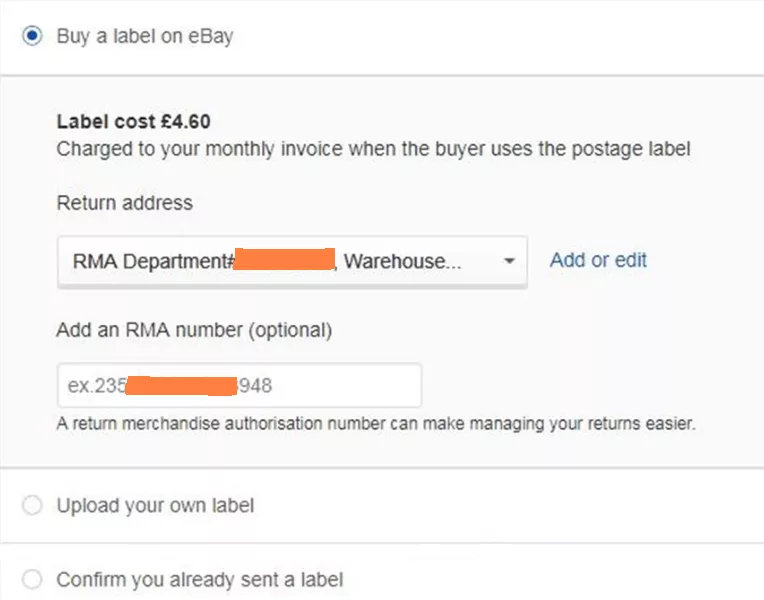The width and height of the screenshot is (764, 600).
Task: Click the return merchandise authorisation helper text
Action: coord(375,424)
